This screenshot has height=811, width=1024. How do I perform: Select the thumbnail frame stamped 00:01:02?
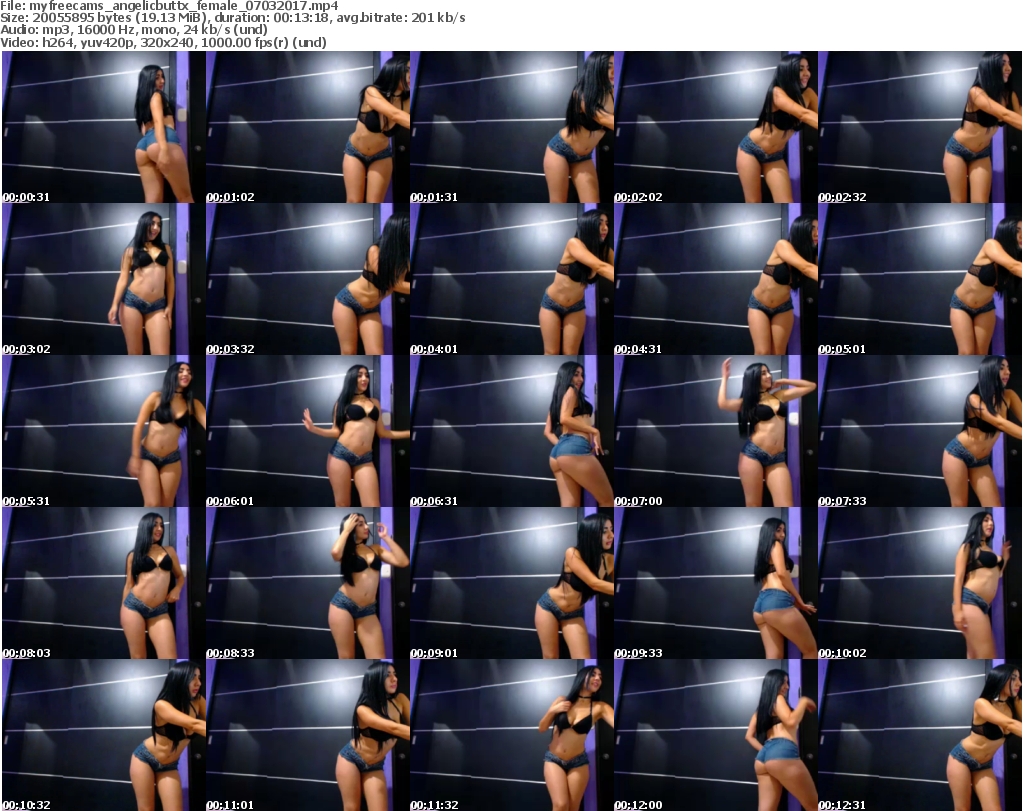pos(308,127)
